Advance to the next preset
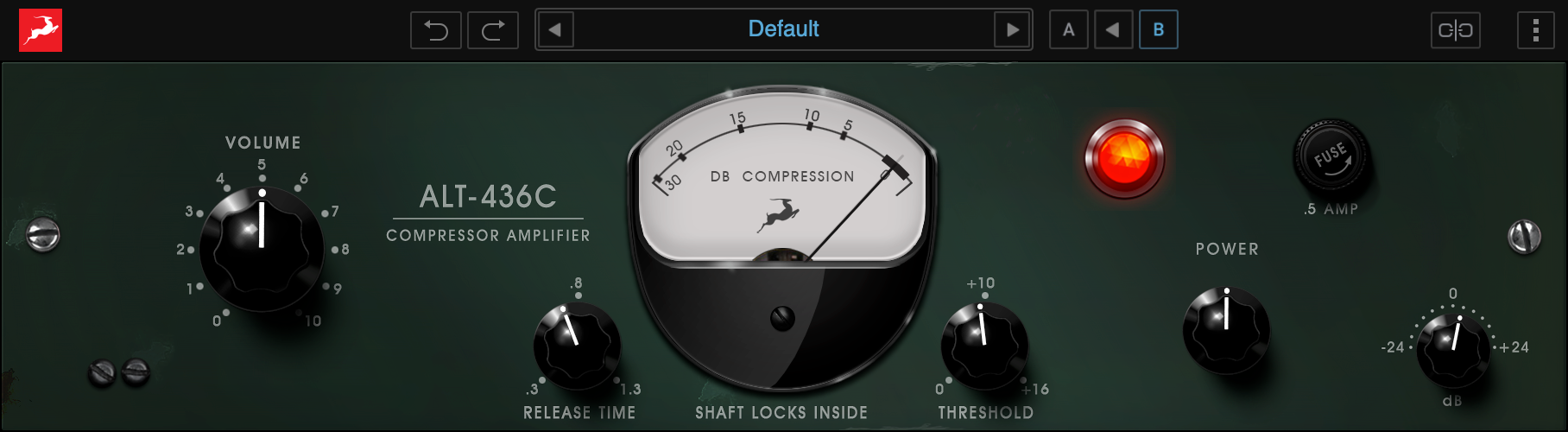The height and width of the screenshot is (432, 1568). click(1013, 30)
